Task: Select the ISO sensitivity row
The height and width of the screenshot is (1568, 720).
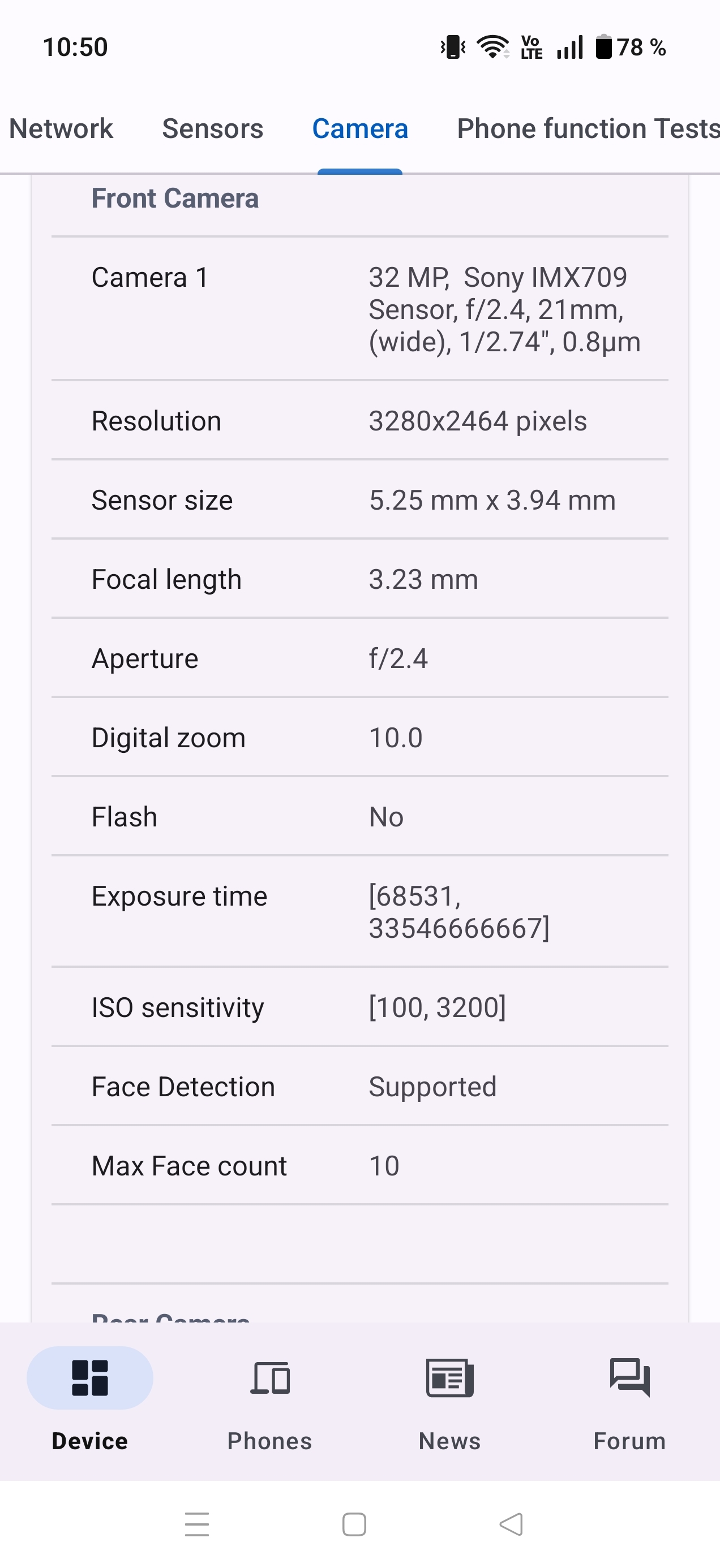Action: pos(359,1007)
